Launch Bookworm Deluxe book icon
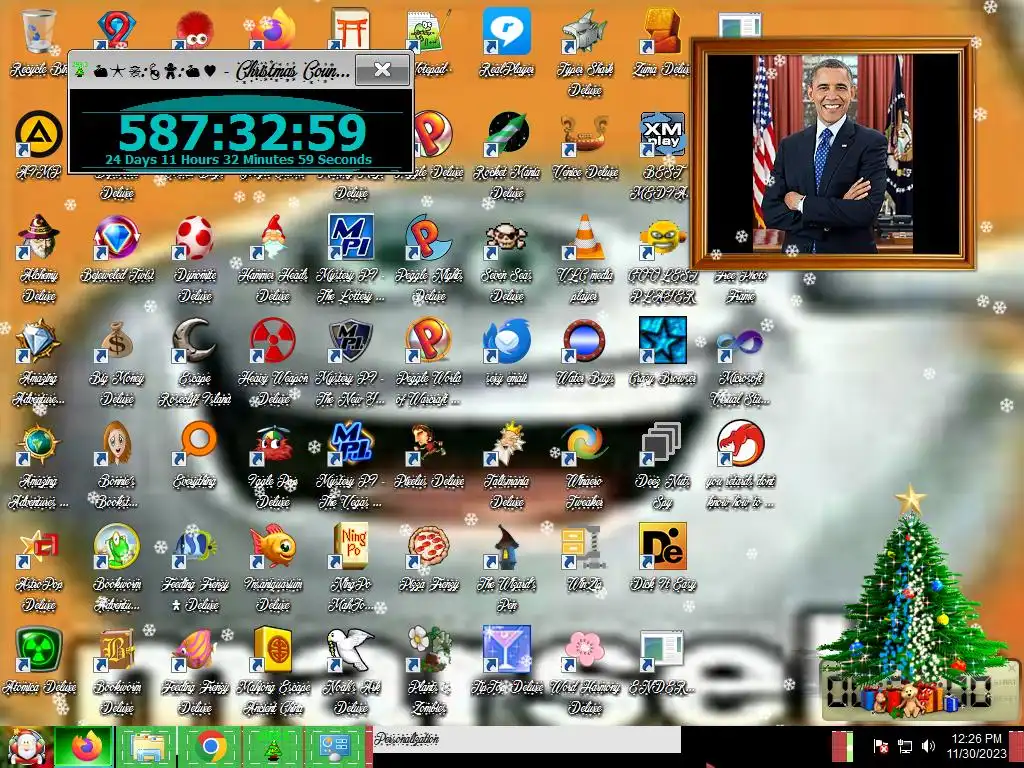 tap(116, 649)
